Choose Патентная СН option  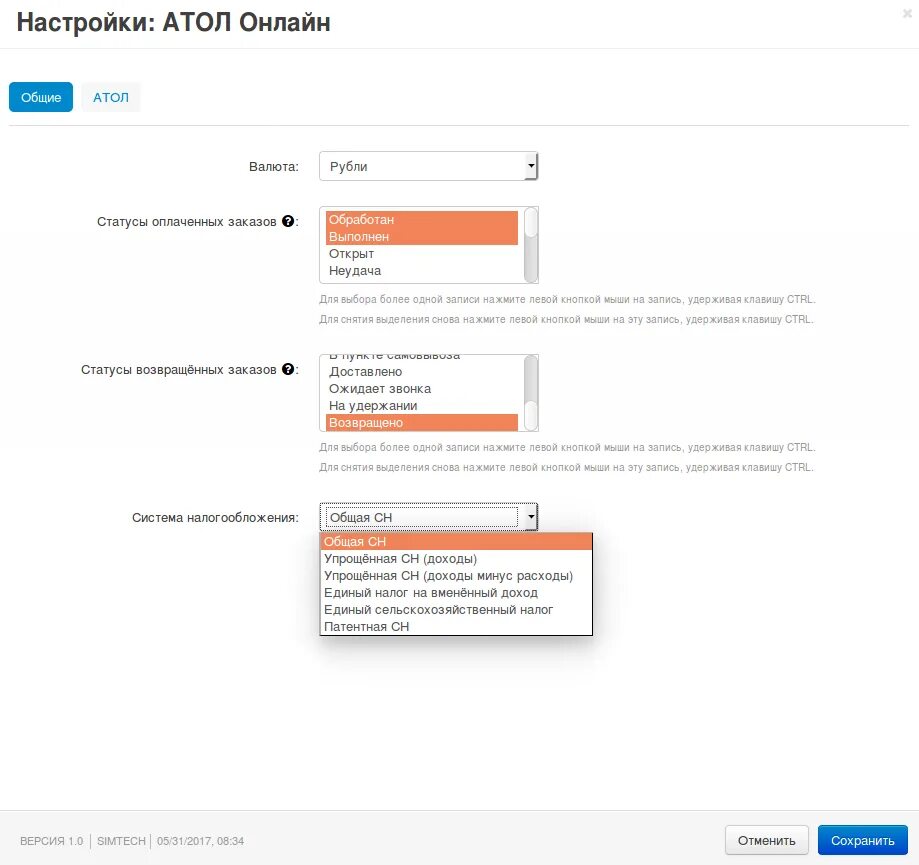456,626
